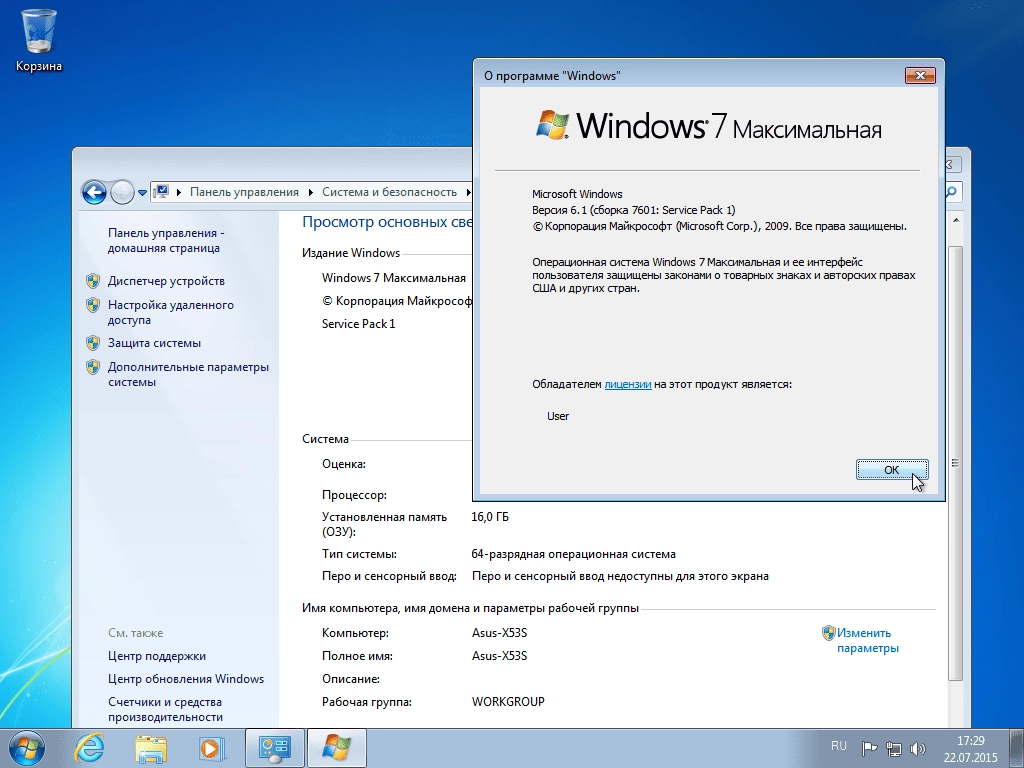Viewport: 1024px width, 768px height.
Task: Select 'Перо и сенсорный ввод недоступны' value
Action: (620, 576)
